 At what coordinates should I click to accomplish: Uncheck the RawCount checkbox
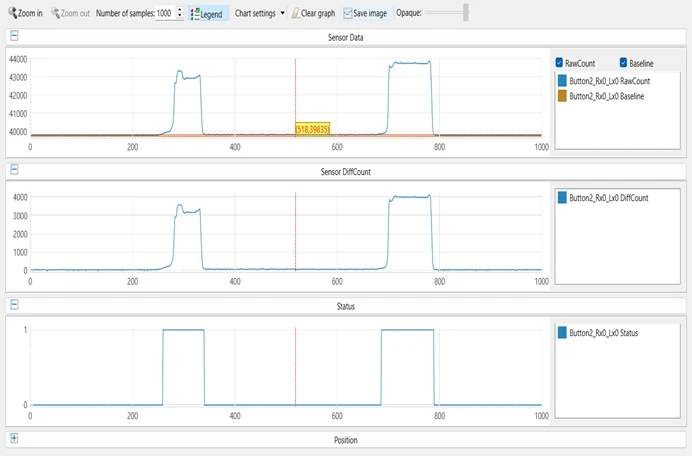(x=559, y=63)
